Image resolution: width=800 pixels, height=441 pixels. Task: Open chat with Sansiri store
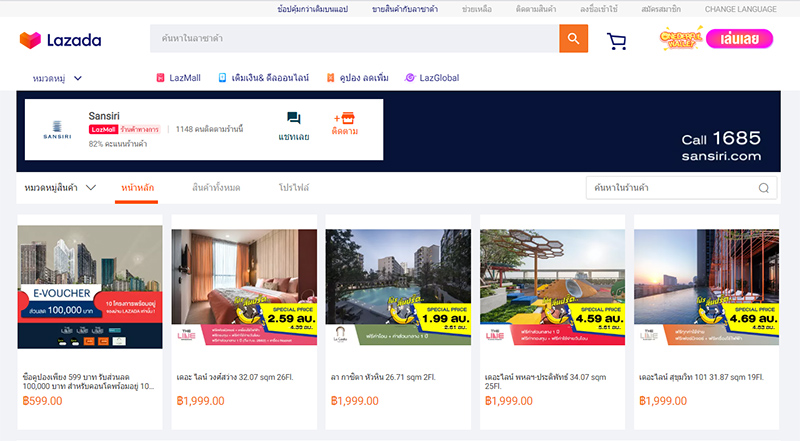coord(294,126)
